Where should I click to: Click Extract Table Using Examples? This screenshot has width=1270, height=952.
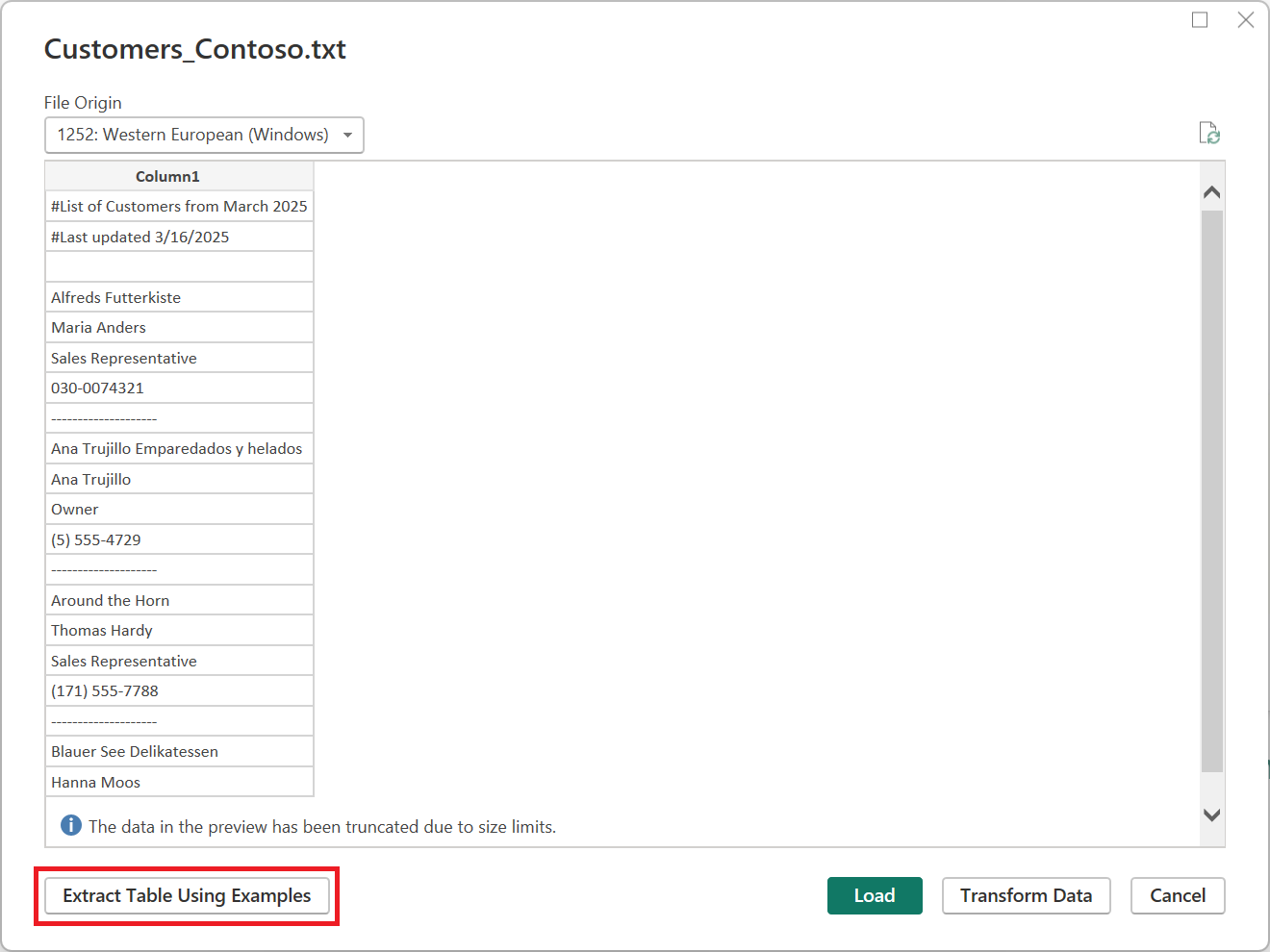187,895
